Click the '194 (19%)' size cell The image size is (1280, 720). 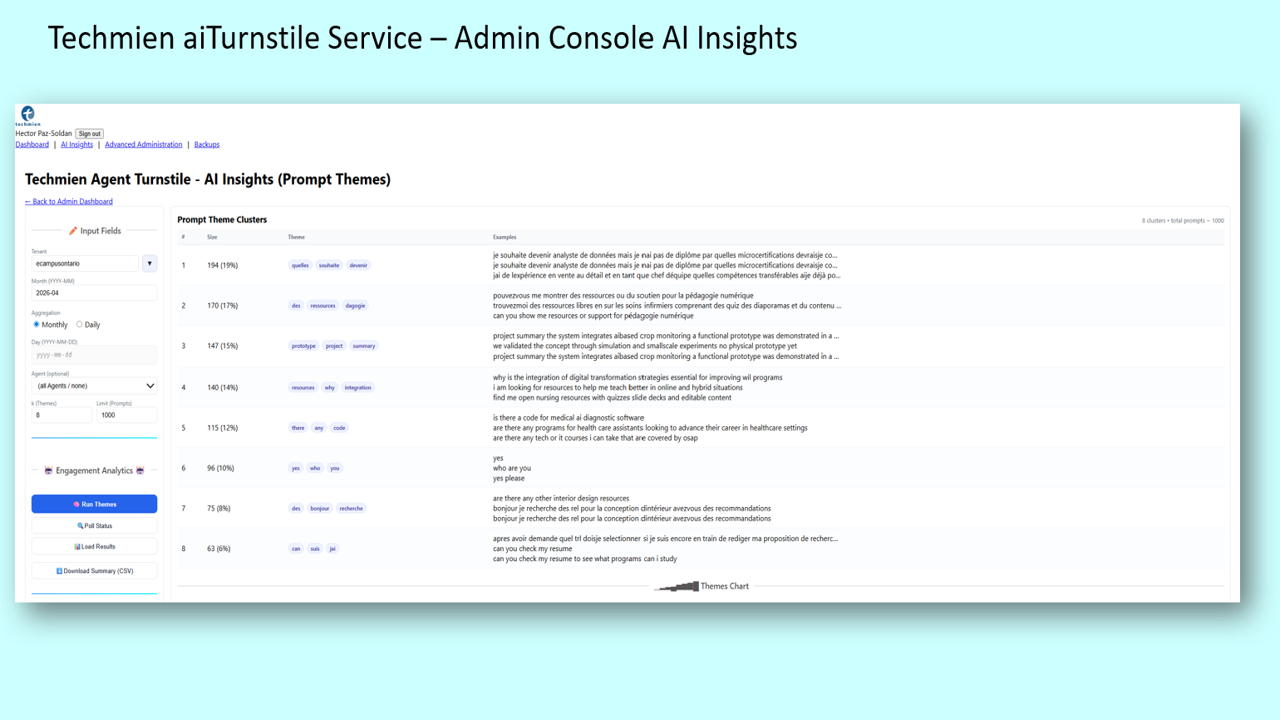(223, 266)
